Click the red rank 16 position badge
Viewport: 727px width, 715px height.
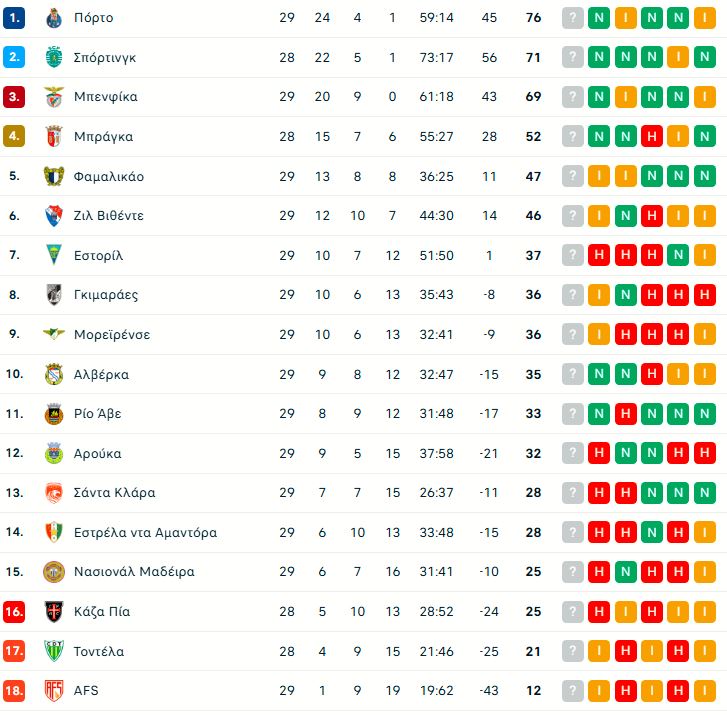pos(14,611)
